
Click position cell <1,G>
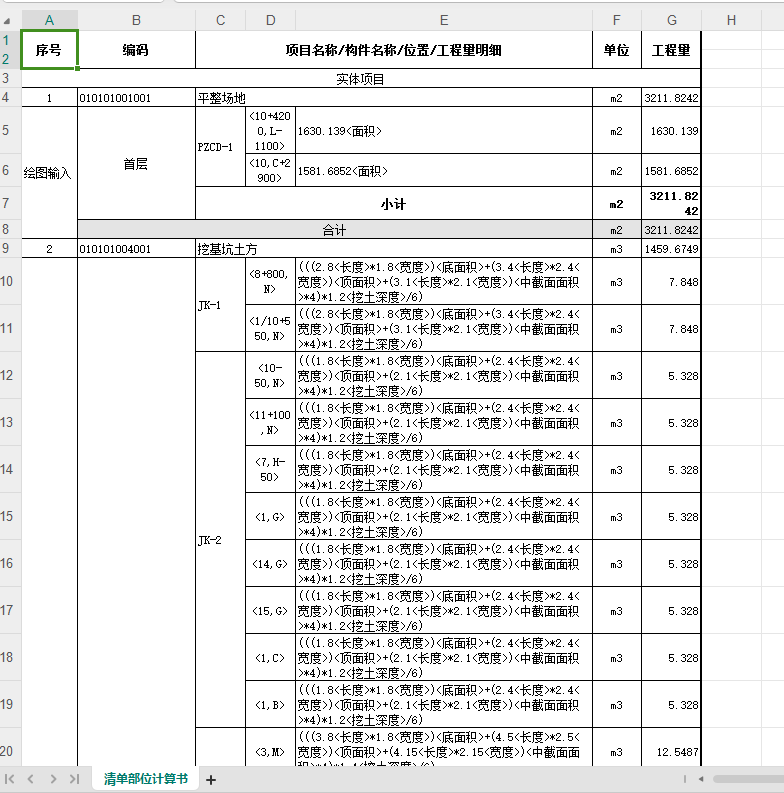[270, 516]
